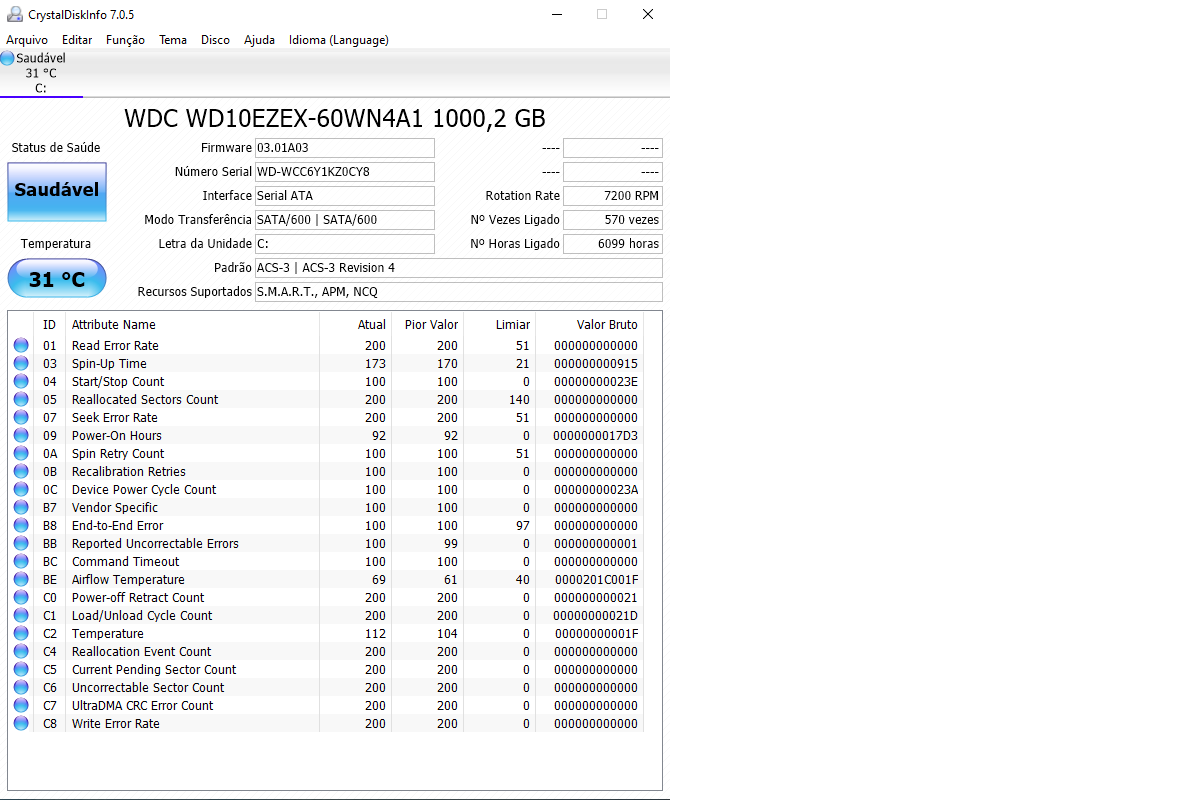1180x800 pixels.
Task: Click the status icon for Current Pending Sector Count
Action: point(21,670)
